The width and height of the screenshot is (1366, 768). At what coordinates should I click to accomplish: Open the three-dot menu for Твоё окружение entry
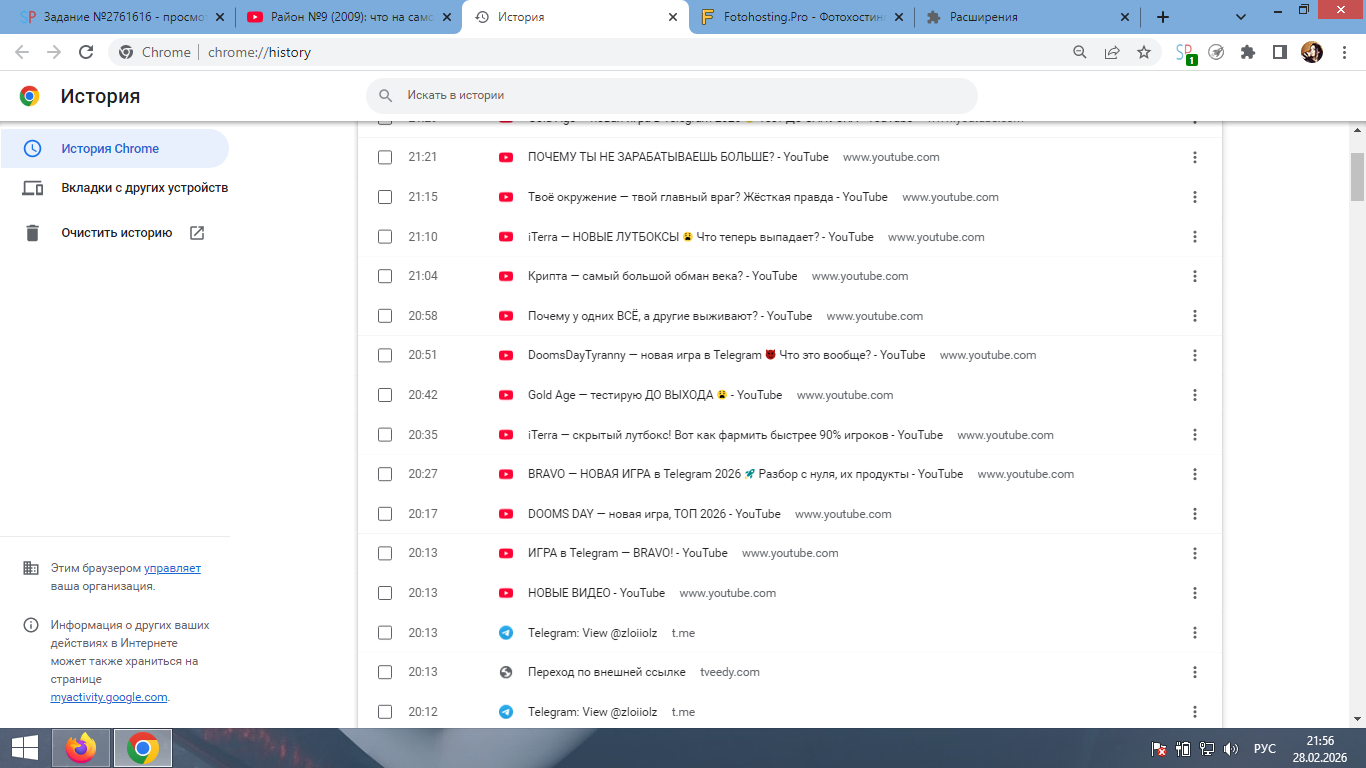pyautogui.click(x=1195, y=197)
